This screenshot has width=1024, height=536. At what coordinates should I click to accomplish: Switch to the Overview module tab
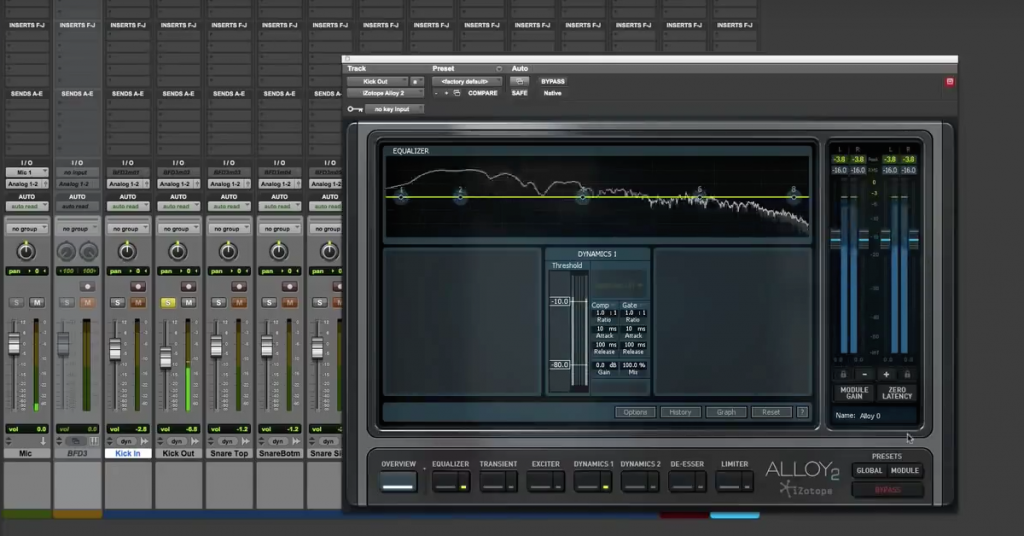pos(398,482)
